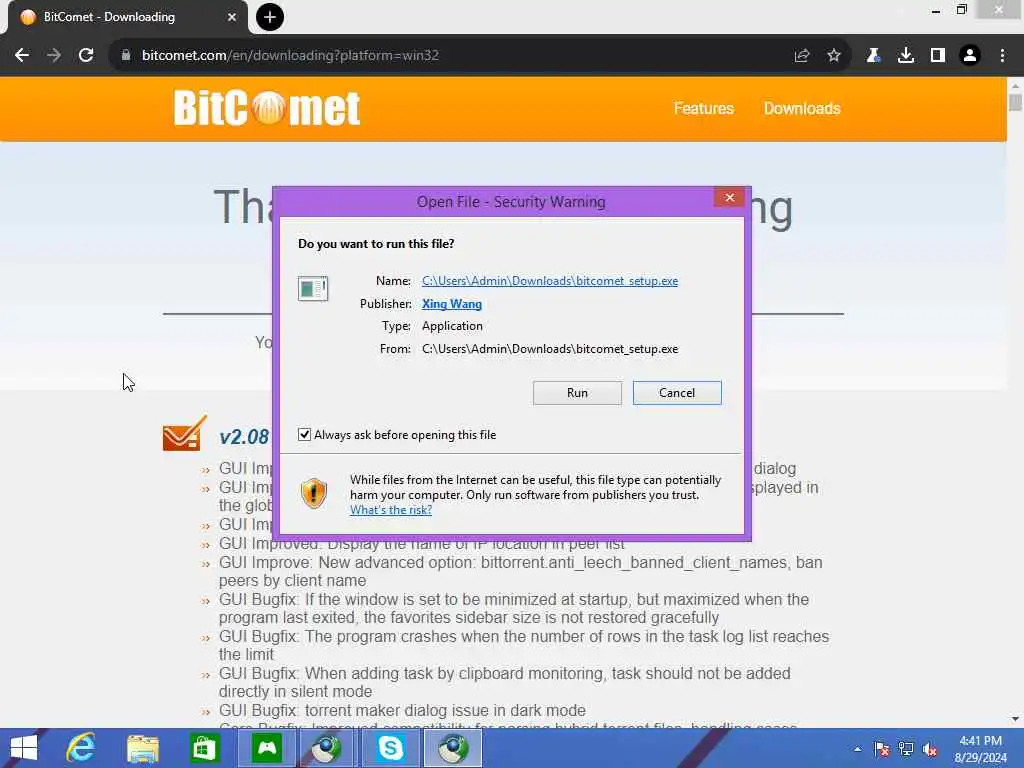Viewport: 1024px width, 768px height.
Task: Uncheck Always ask before opening this file
Action: [304, 435]
